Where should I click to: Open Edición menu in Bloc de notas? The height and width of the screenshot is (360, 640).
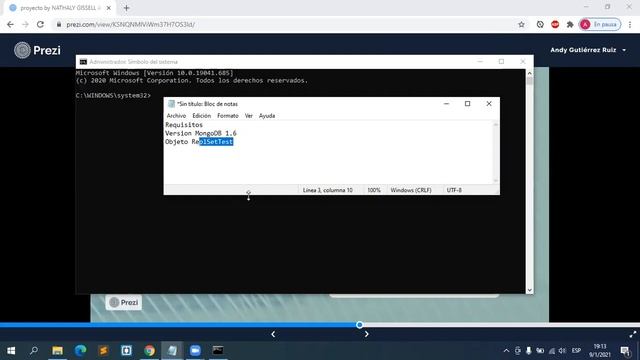(x=202, y=116)
